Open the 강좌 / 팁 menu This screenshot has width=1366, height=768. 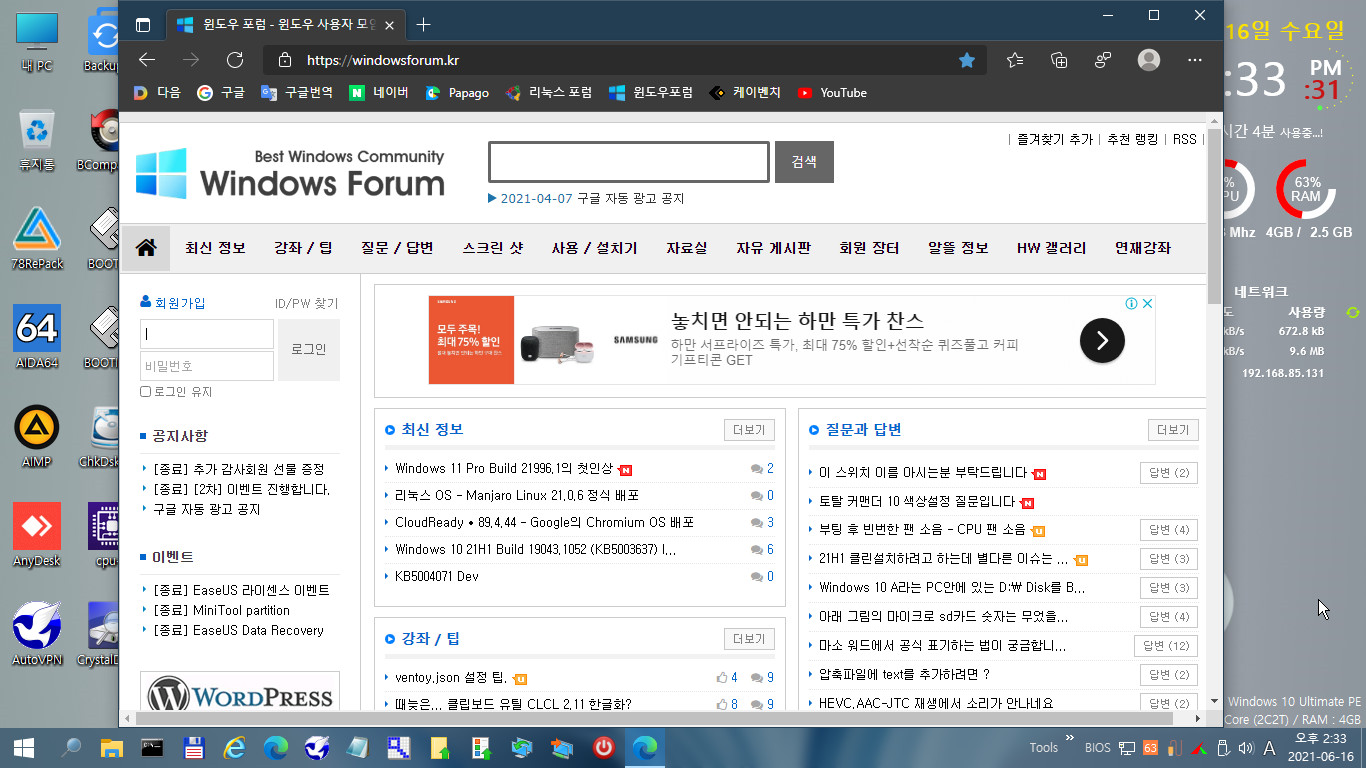[303, 248]
